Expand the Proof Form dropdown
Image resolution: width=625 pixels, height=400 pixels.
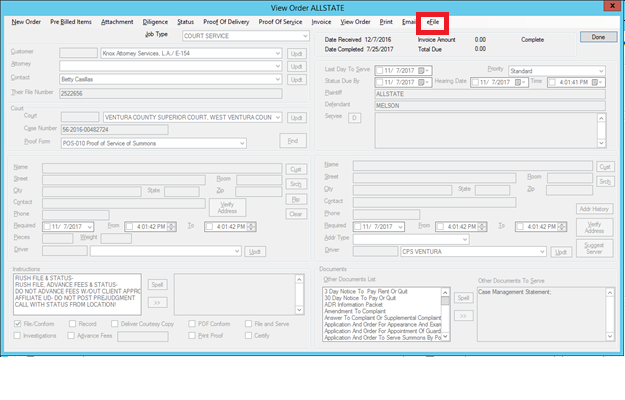[x=242, y=143]
